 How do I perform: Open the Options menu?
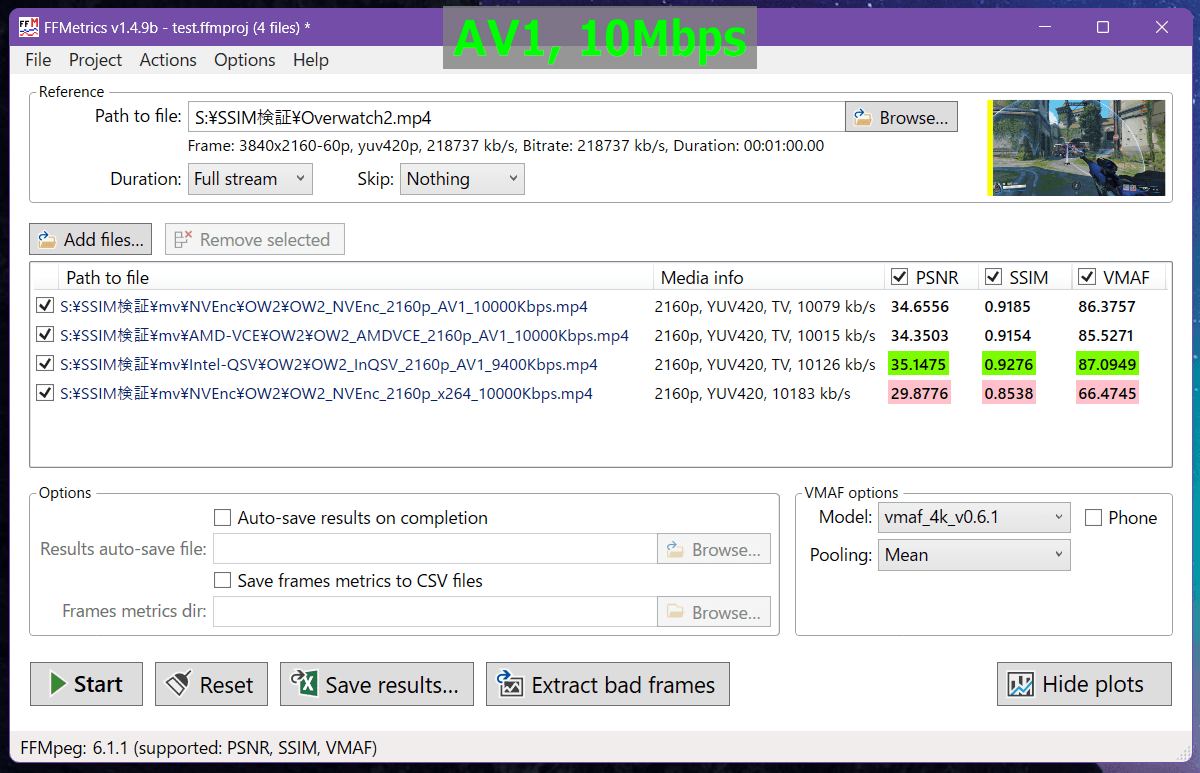point(244,60)
